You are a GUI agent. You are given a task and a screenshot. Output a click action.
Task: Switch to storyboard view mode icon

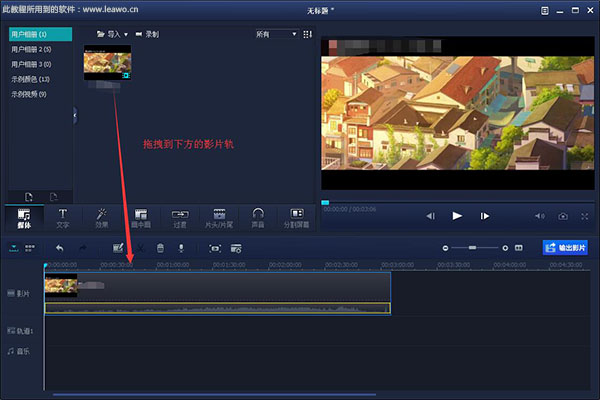pos(30,248)
